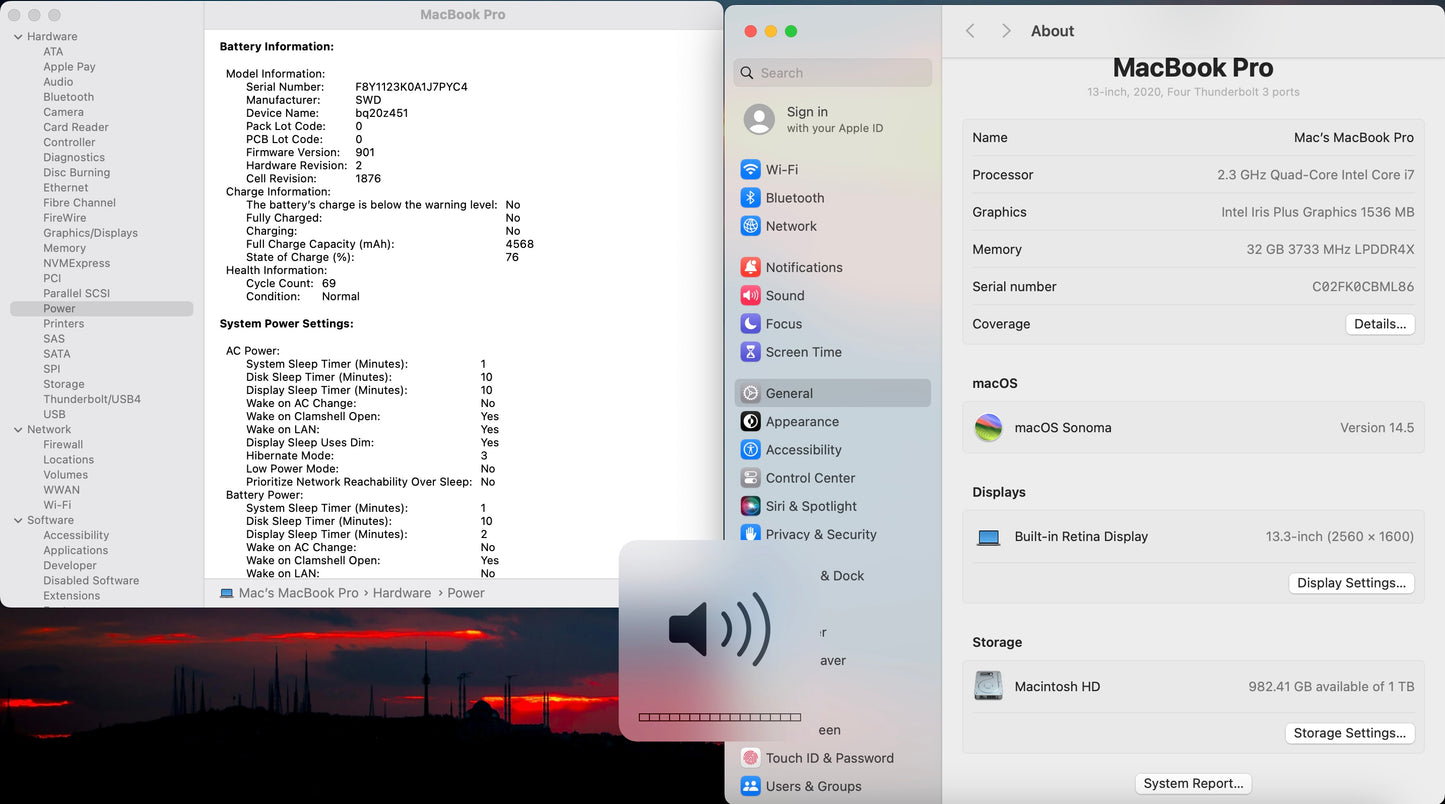Open Screen Time via its hourglass icon
Image resolution: width=1445 pixels, height=804 pixels.
[x=751, y=352]
